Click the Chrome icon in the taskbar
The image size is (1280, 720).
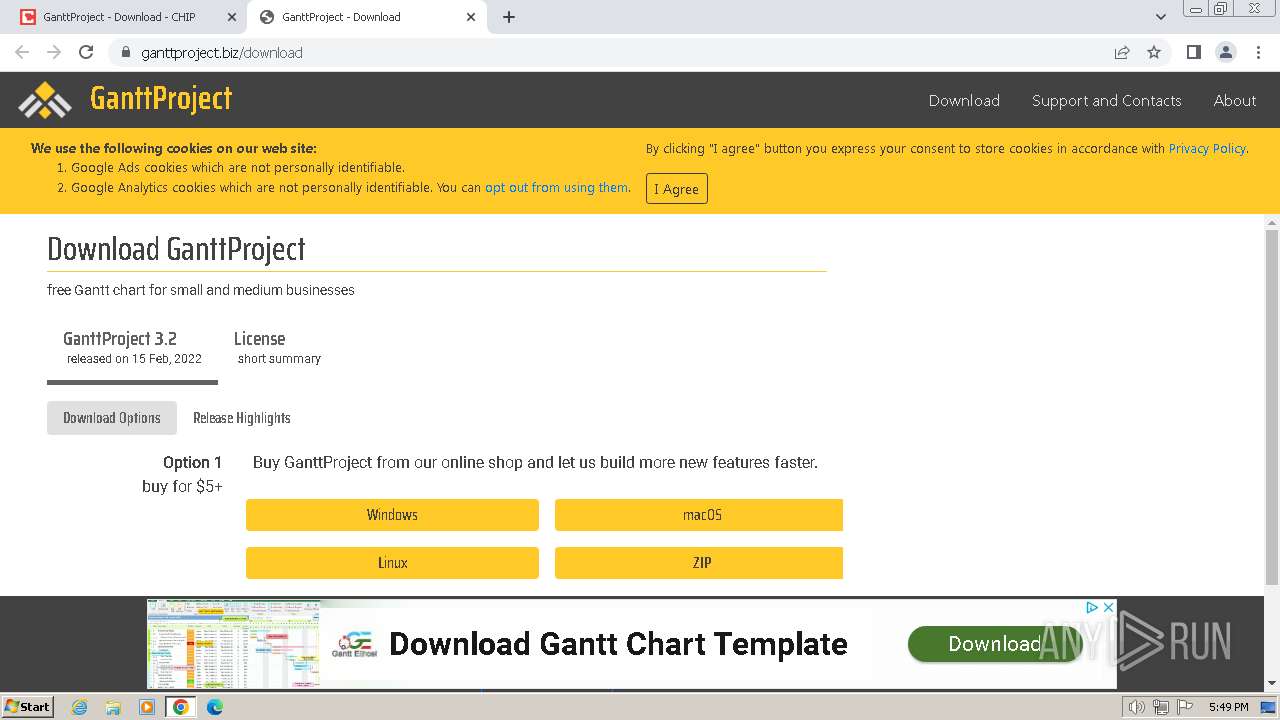tap(181, 707)
